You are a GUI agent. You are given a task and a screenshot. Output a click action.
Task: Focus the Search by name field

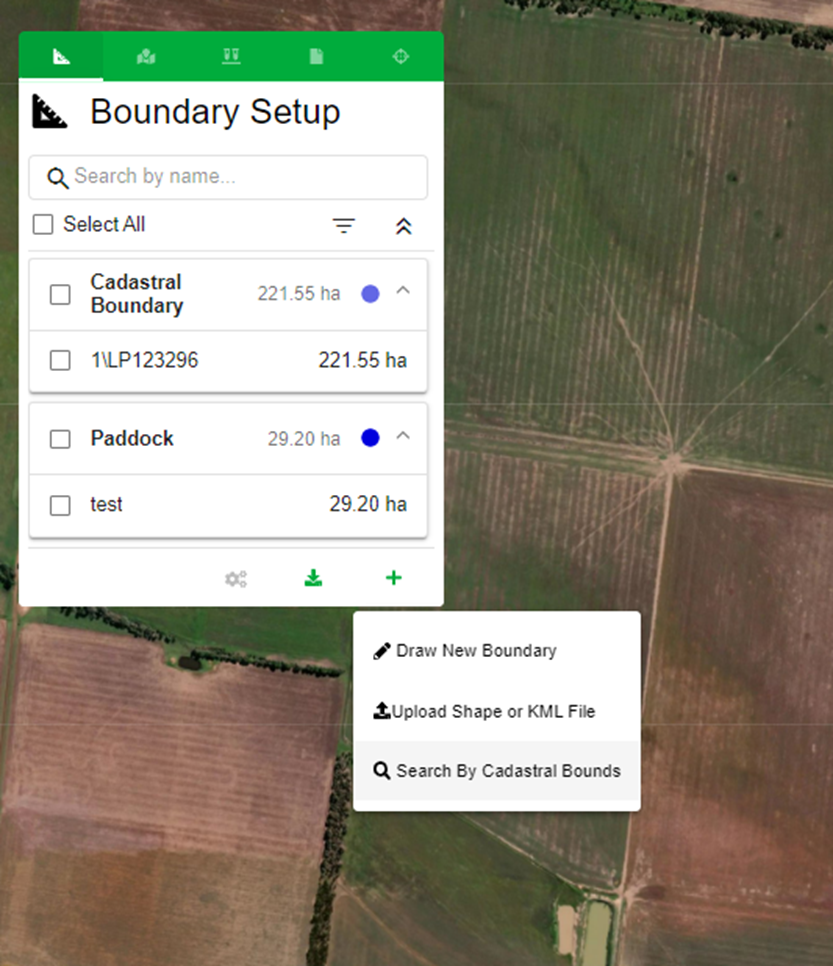[240, 177]
